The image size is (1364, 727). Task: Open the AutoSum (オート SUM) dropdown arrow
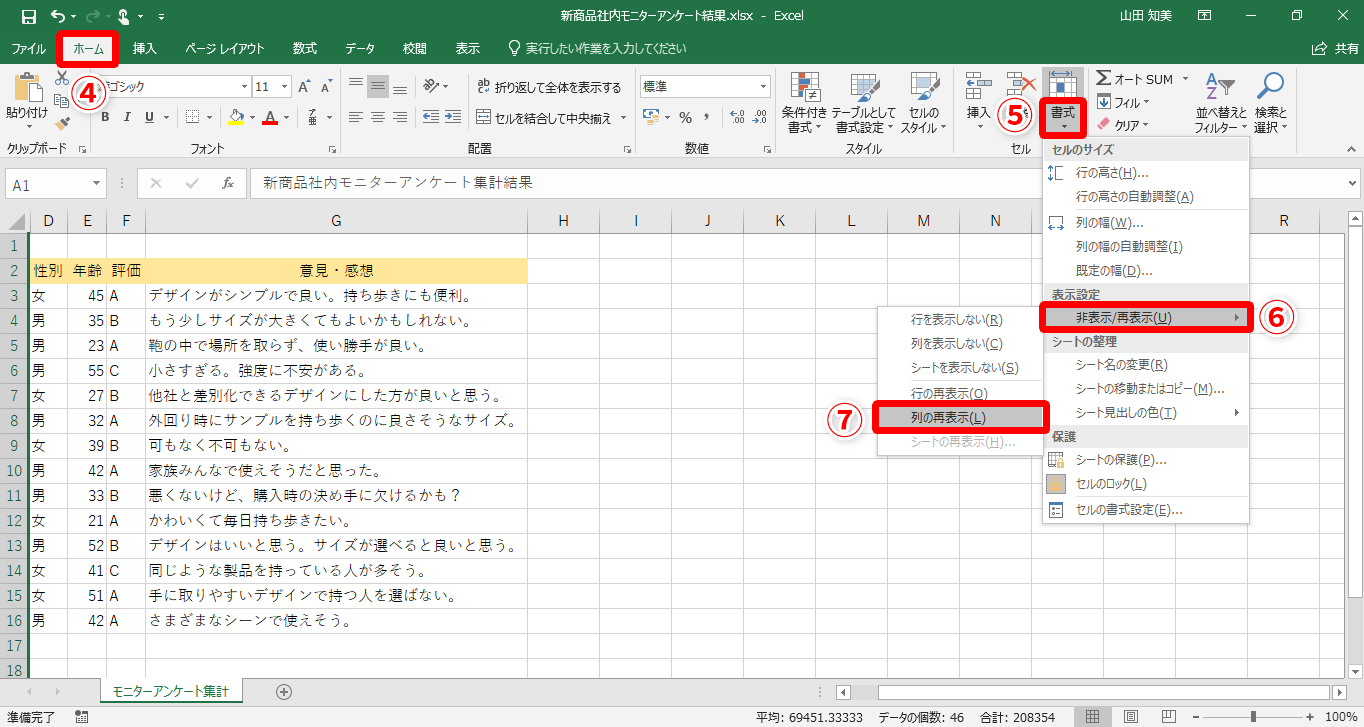click(x=1186, y=79)
